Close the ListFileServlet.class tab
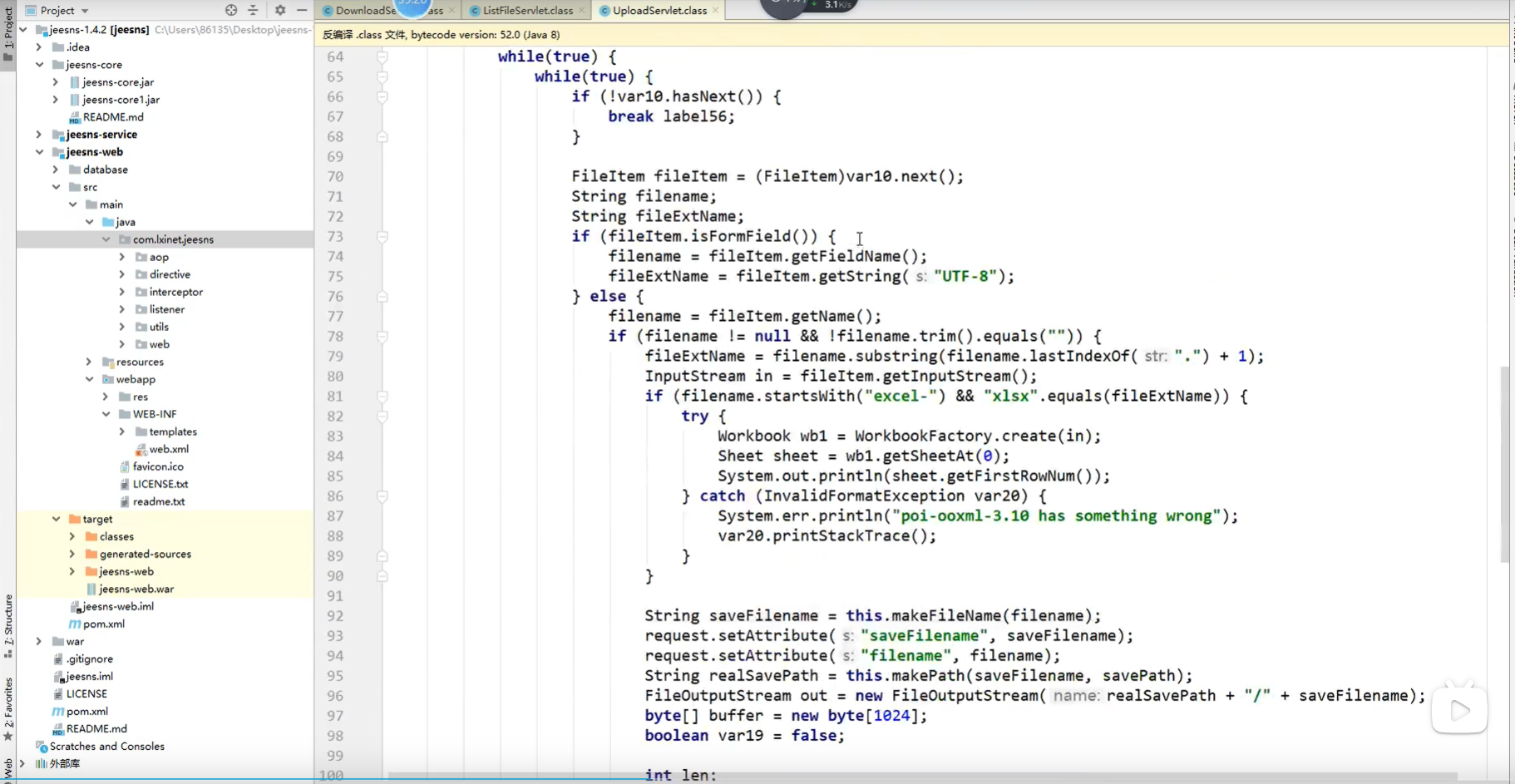1515x784 pixels. [x=583, y=10]
